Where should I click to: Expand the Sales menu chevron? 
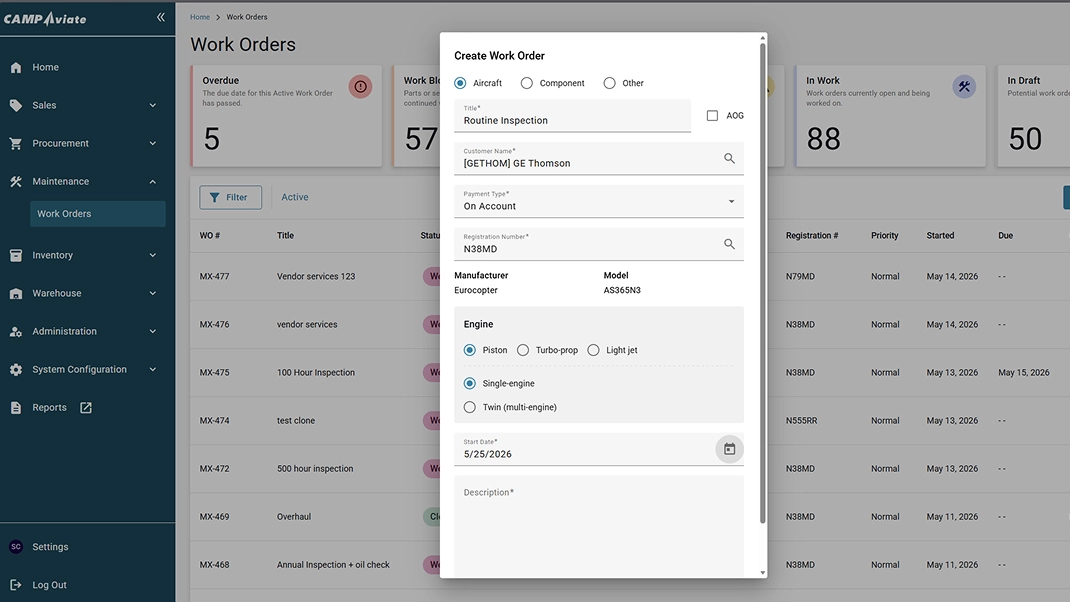[x=153, y=105]
